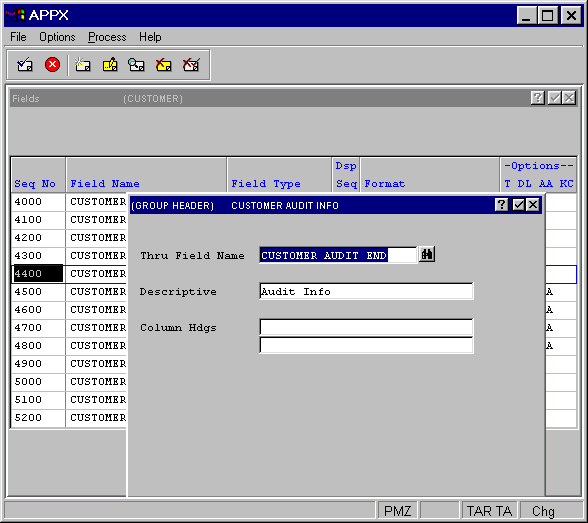Screen dimensions: 588x523
Task: Open the File menu
Action: [18, 37]
